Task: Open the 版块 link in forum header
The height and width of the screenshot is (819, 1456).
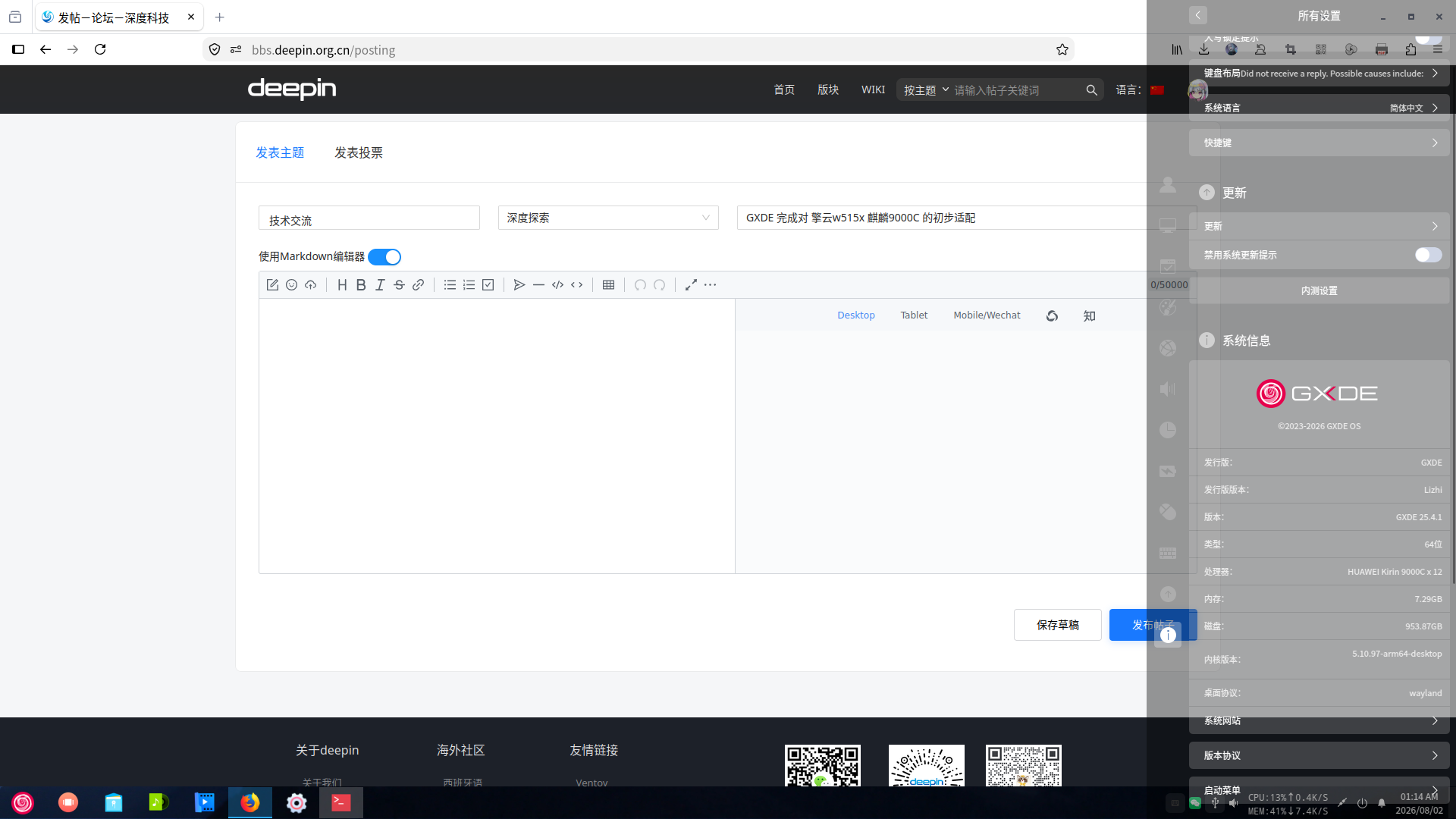Action: pyautogui.click(x=828, y=89)
